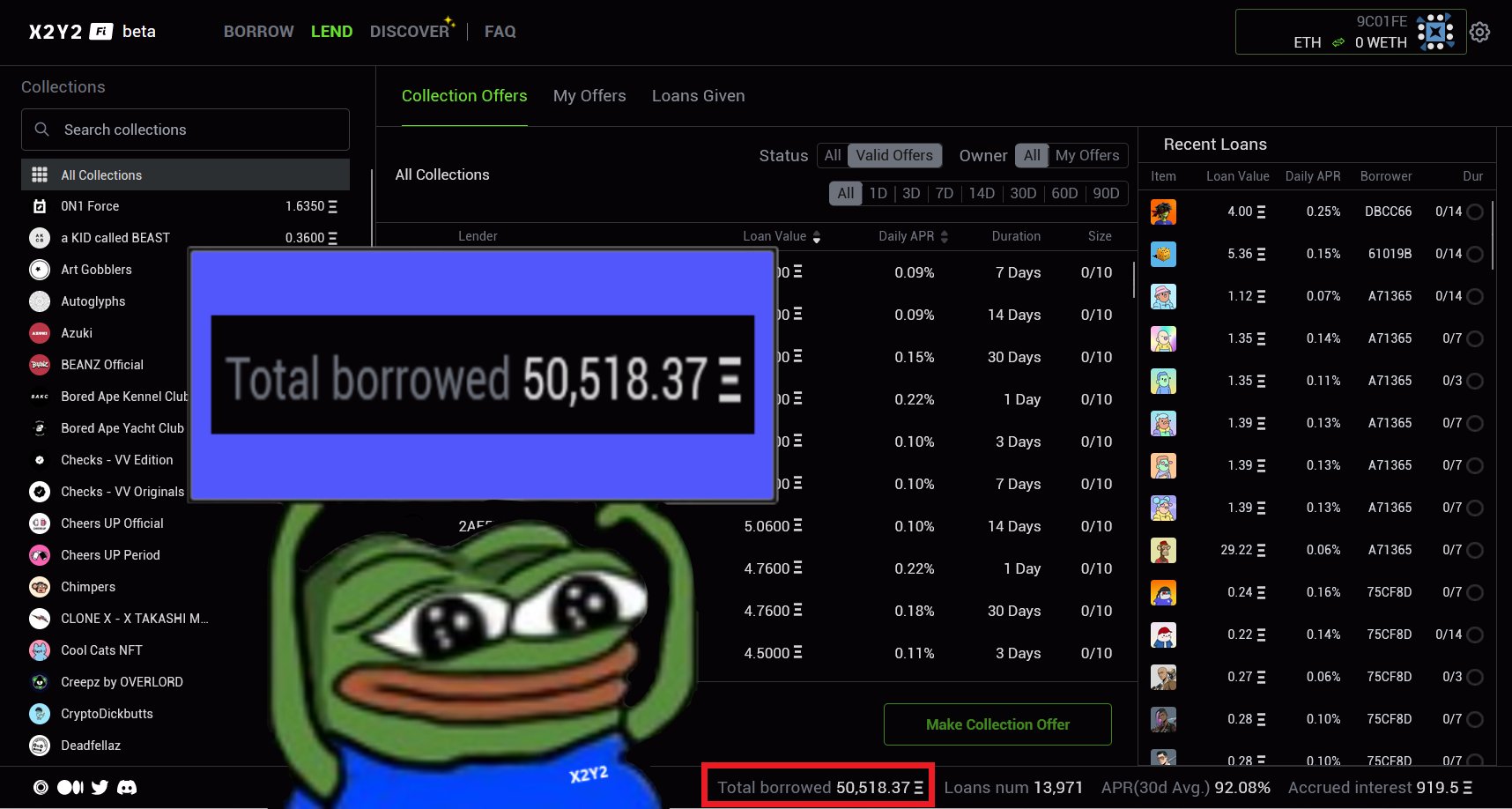Viewport: 1512px width, 809px height.
Task: Open the DISCOVER page
Action: click(411, 30)
